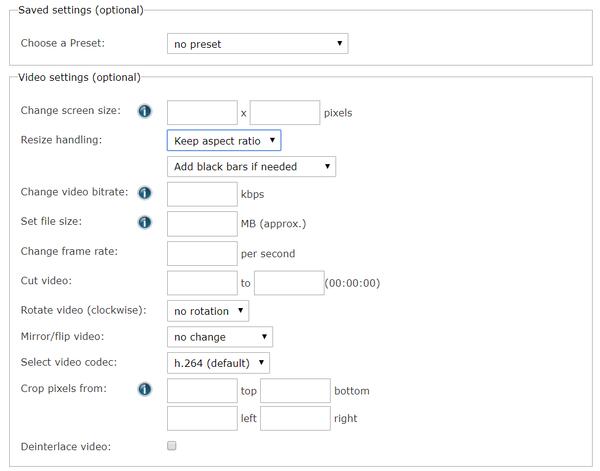Click the file size MB input field
Image resolution: width=600 pixels, height=471 pixels.
click(202, 223)
